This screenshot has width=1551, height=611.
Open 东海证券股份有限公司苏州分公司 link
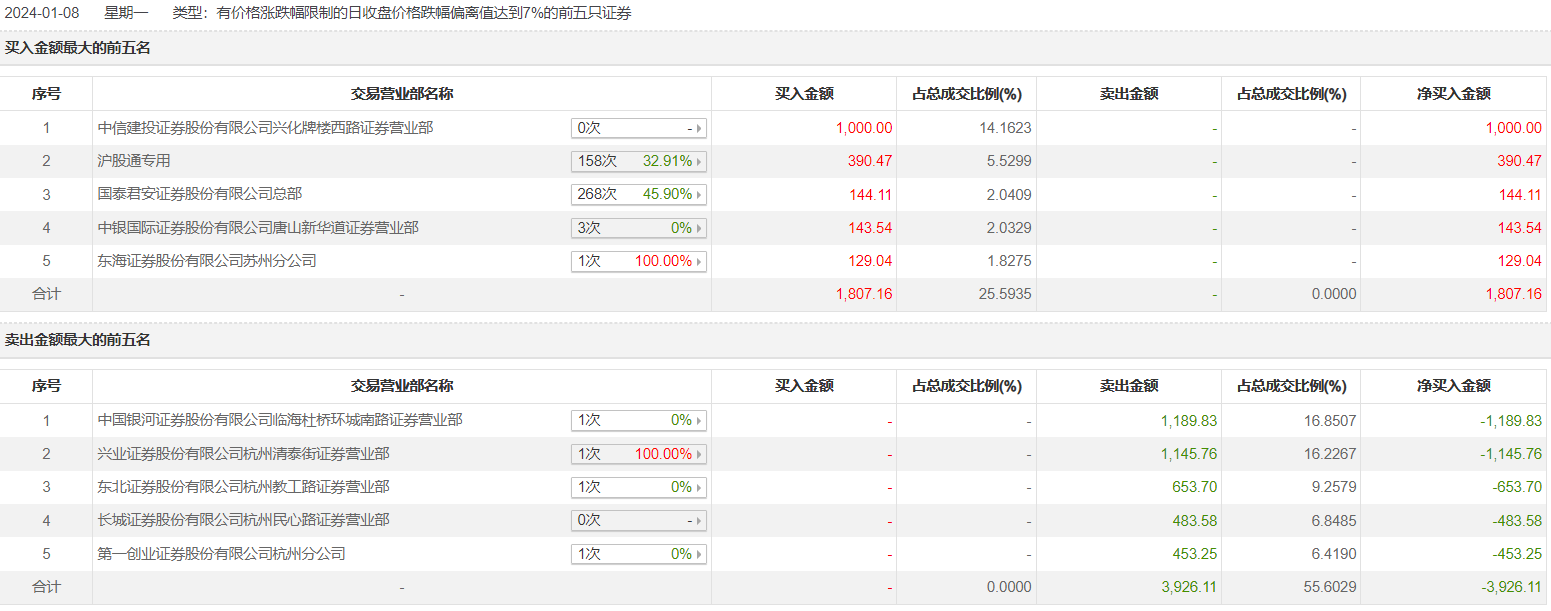click(207, 261)
